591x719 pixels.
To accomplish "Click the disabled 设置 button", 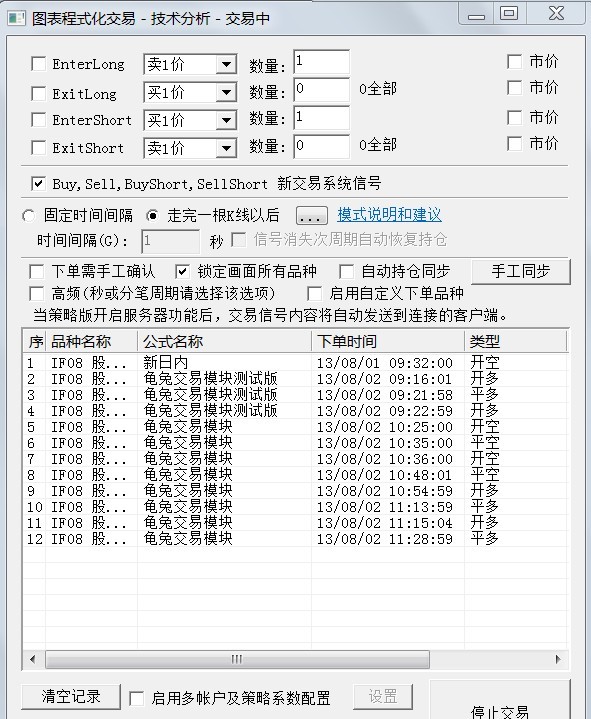I will click(383, 697).
